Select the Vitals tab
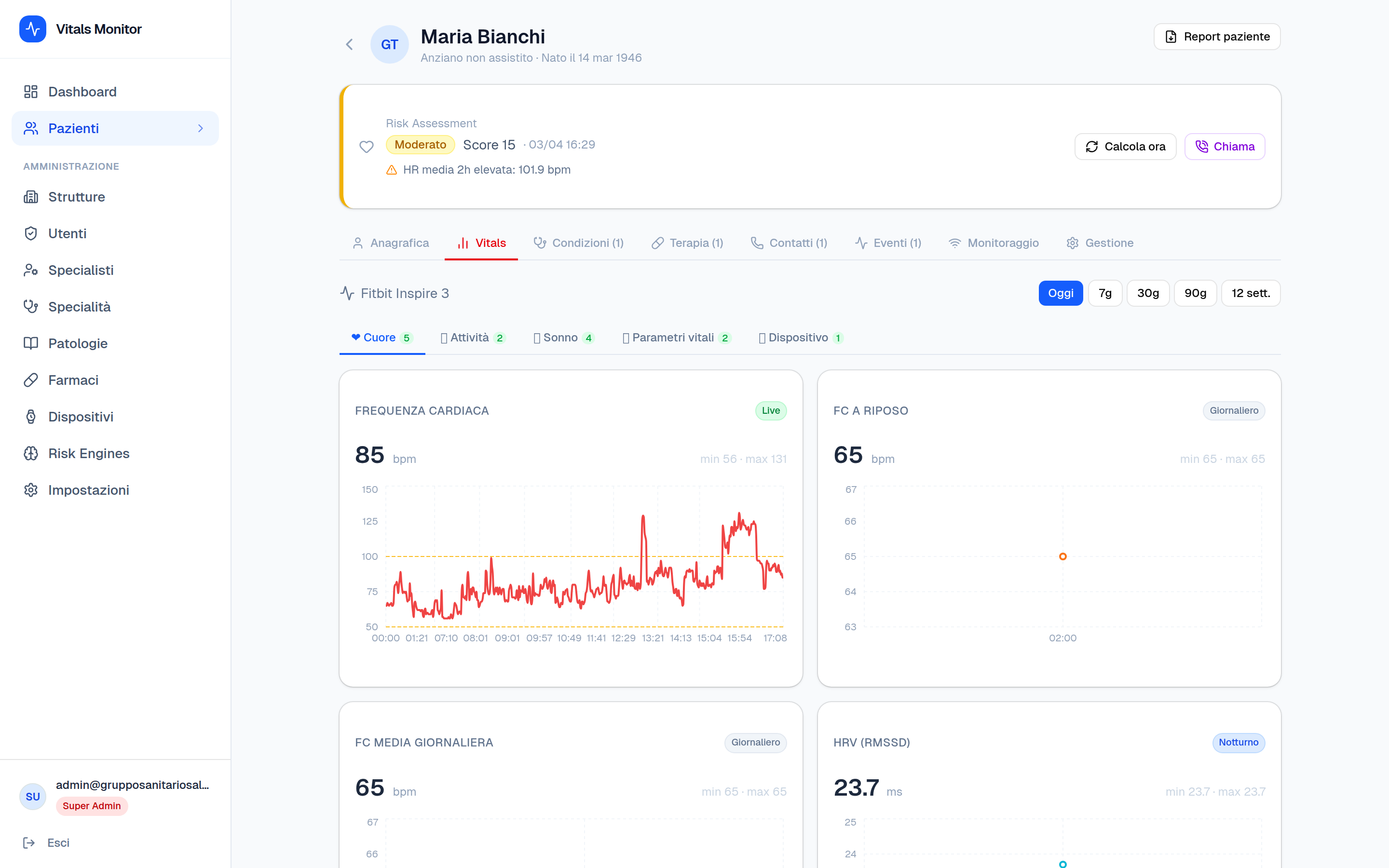 pos(481,244)
